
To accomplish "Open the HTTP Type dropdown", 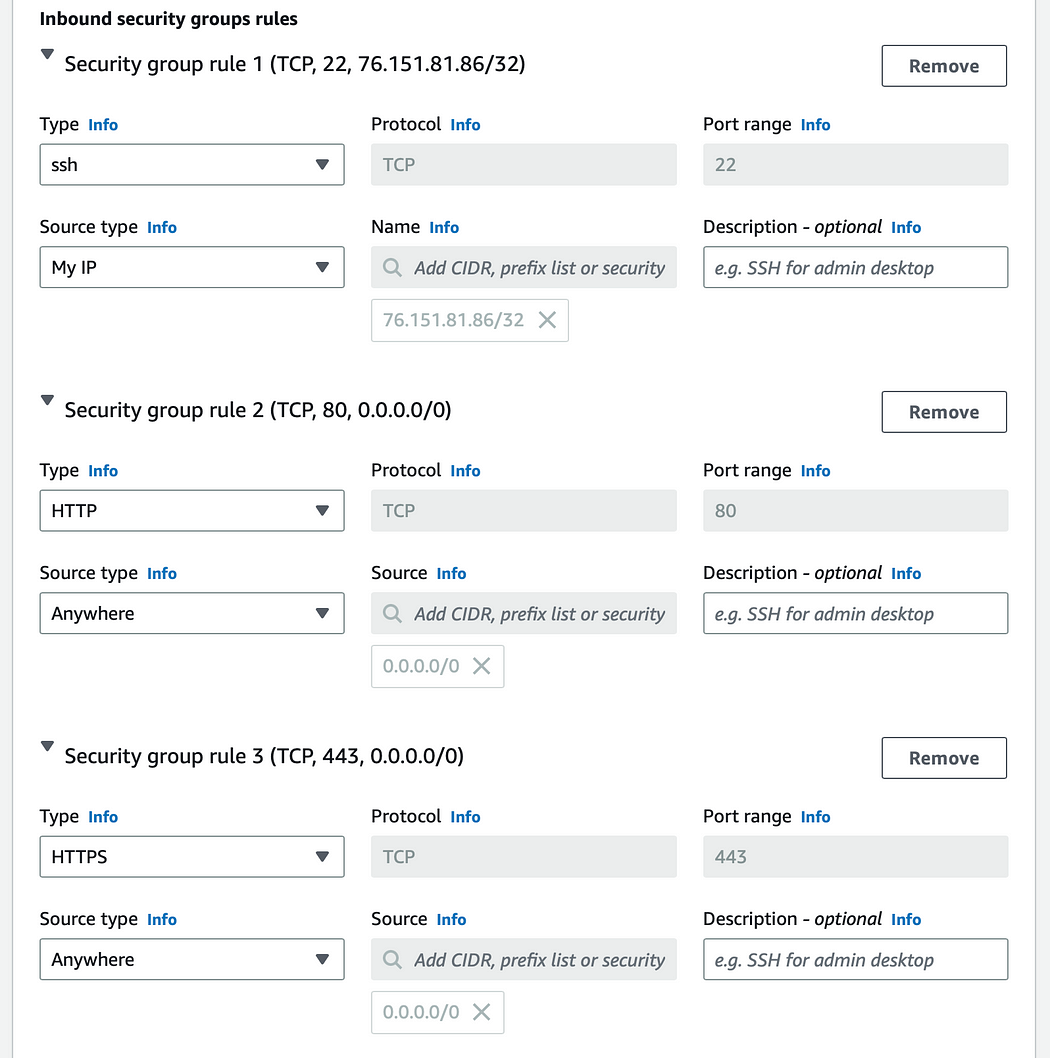I will 192,511.
